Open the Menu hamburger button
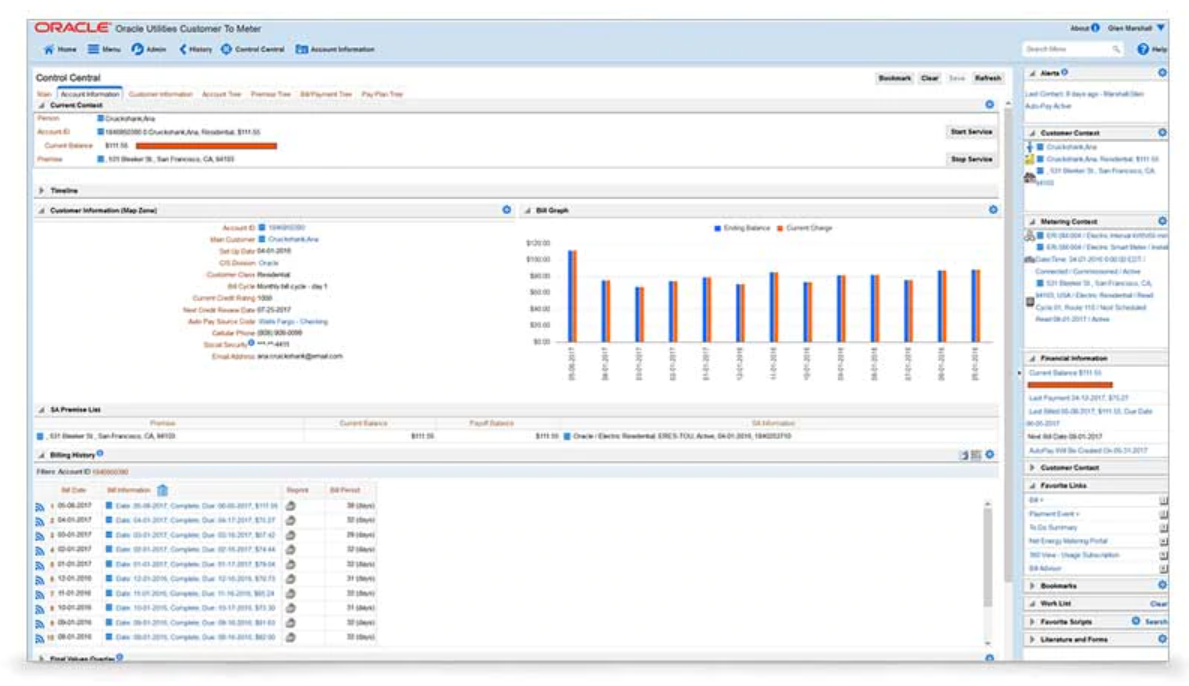Viewport: 1189px width, 686px height. 104,49
